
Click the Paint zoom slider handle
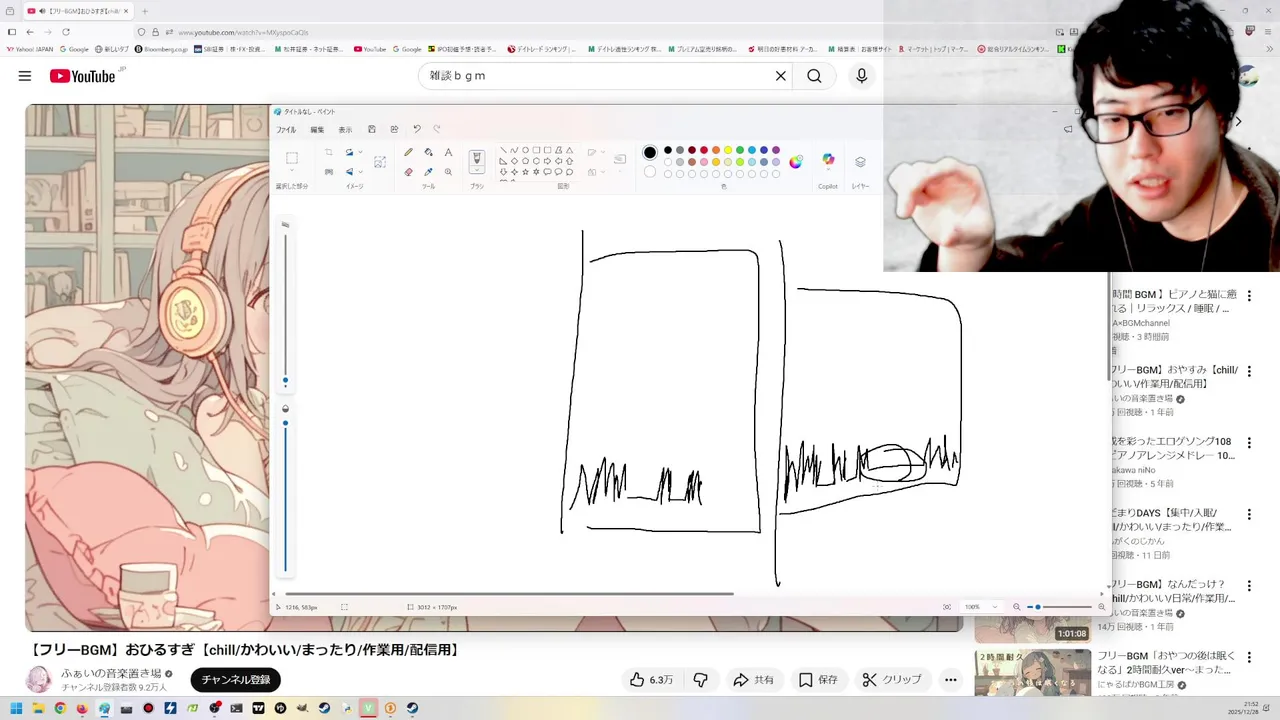click(x=1038, y=607)
